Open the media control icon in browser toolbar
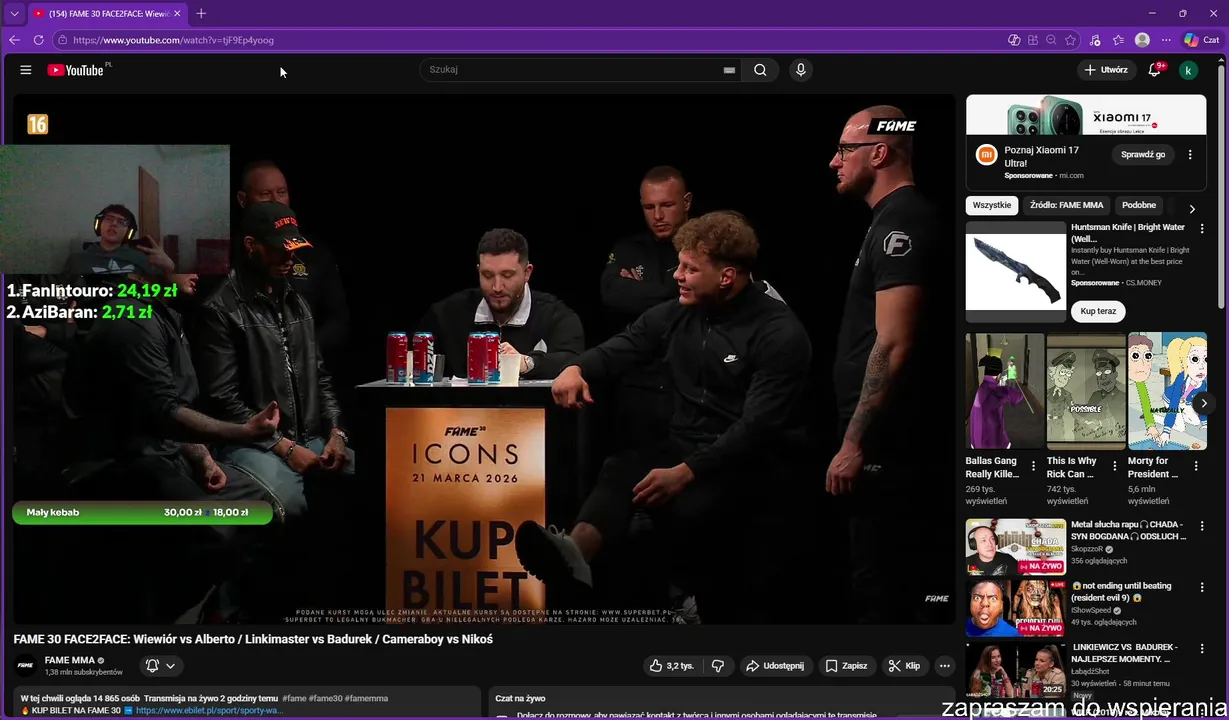 (x=1095, y=40)
